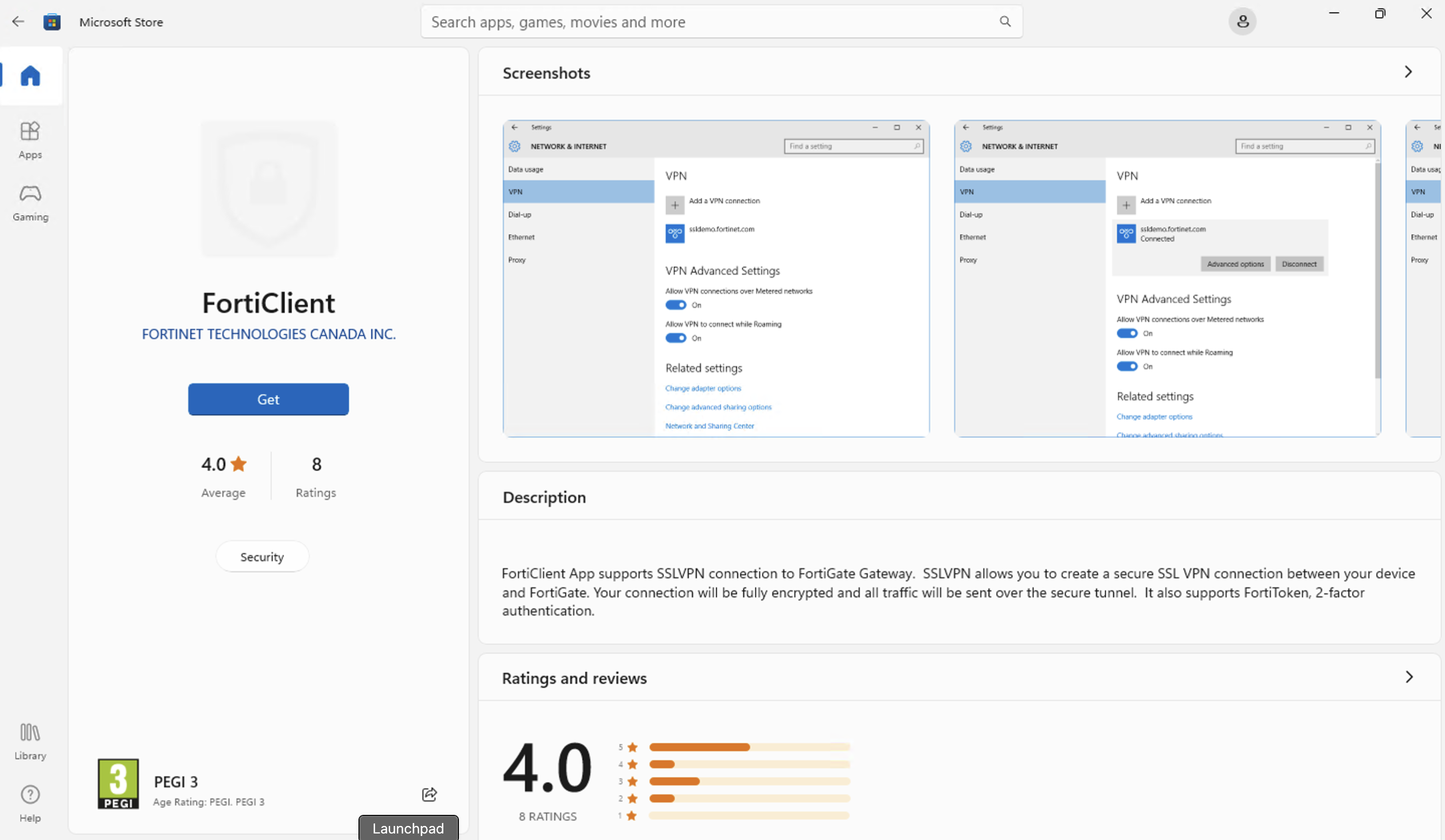1445x840 pixels.
Task: Click Get to install FortiClient
Action: (x=268, y=399)
